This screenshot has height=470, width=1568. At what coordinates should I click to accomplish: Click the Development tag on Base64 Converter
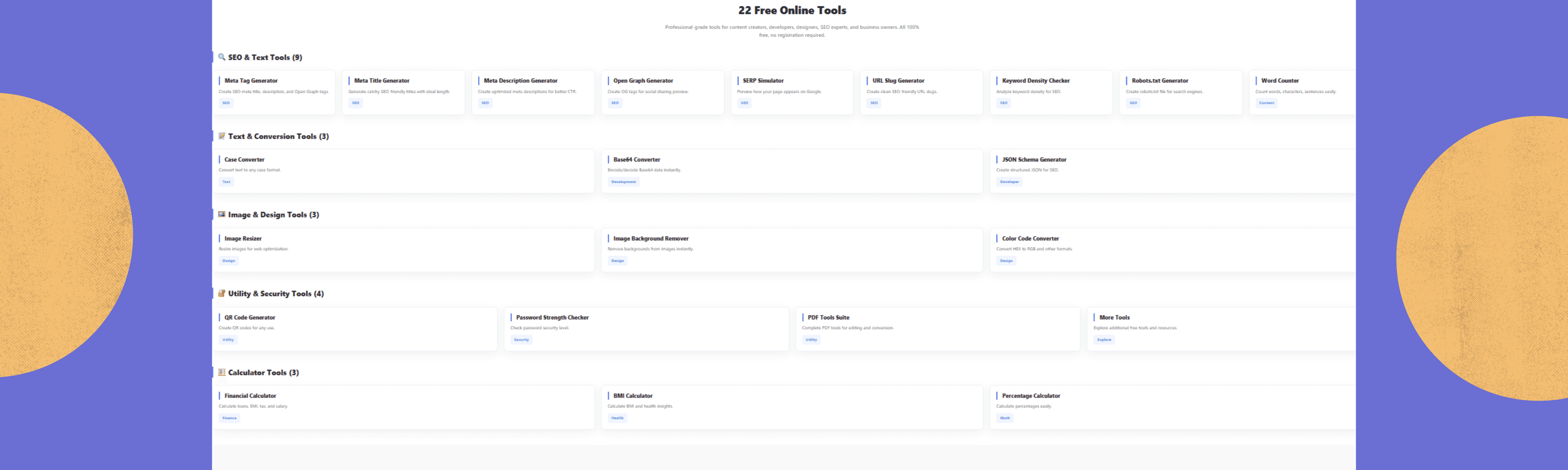(x=623, y=181)
